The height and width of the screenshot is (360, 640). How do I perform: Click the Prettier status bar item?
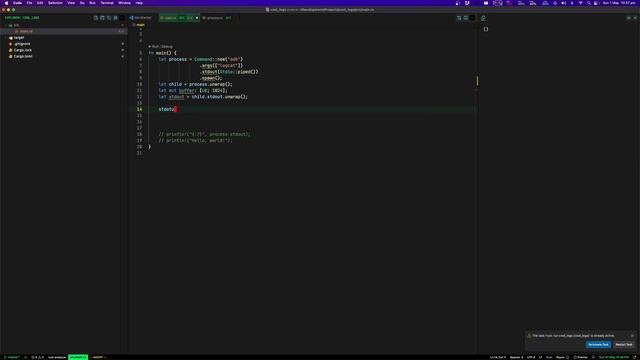[580, 358]
